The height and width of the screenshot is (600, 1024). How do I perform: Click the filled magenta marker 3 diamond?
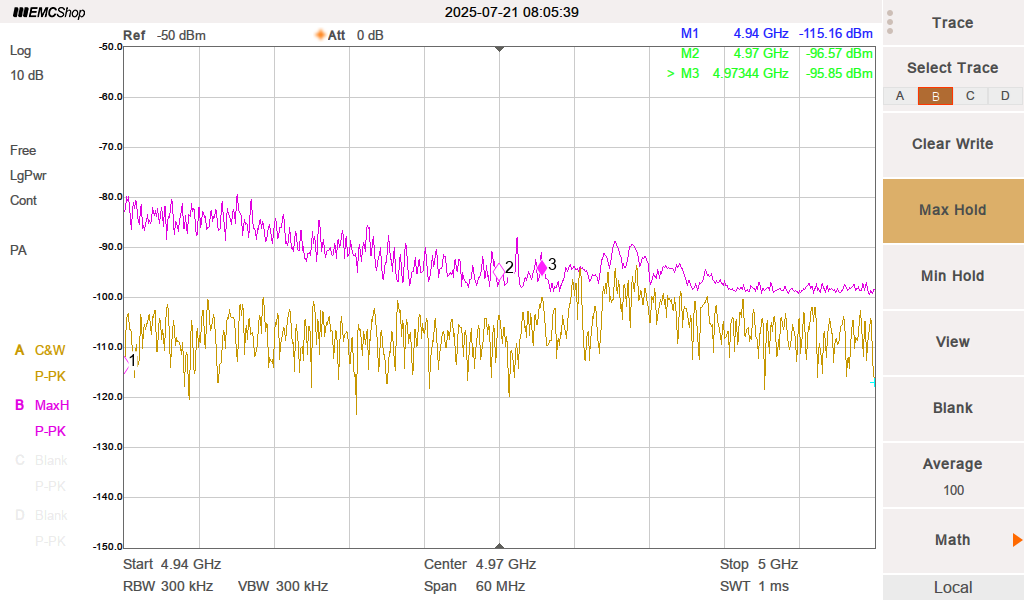(541, 267)
